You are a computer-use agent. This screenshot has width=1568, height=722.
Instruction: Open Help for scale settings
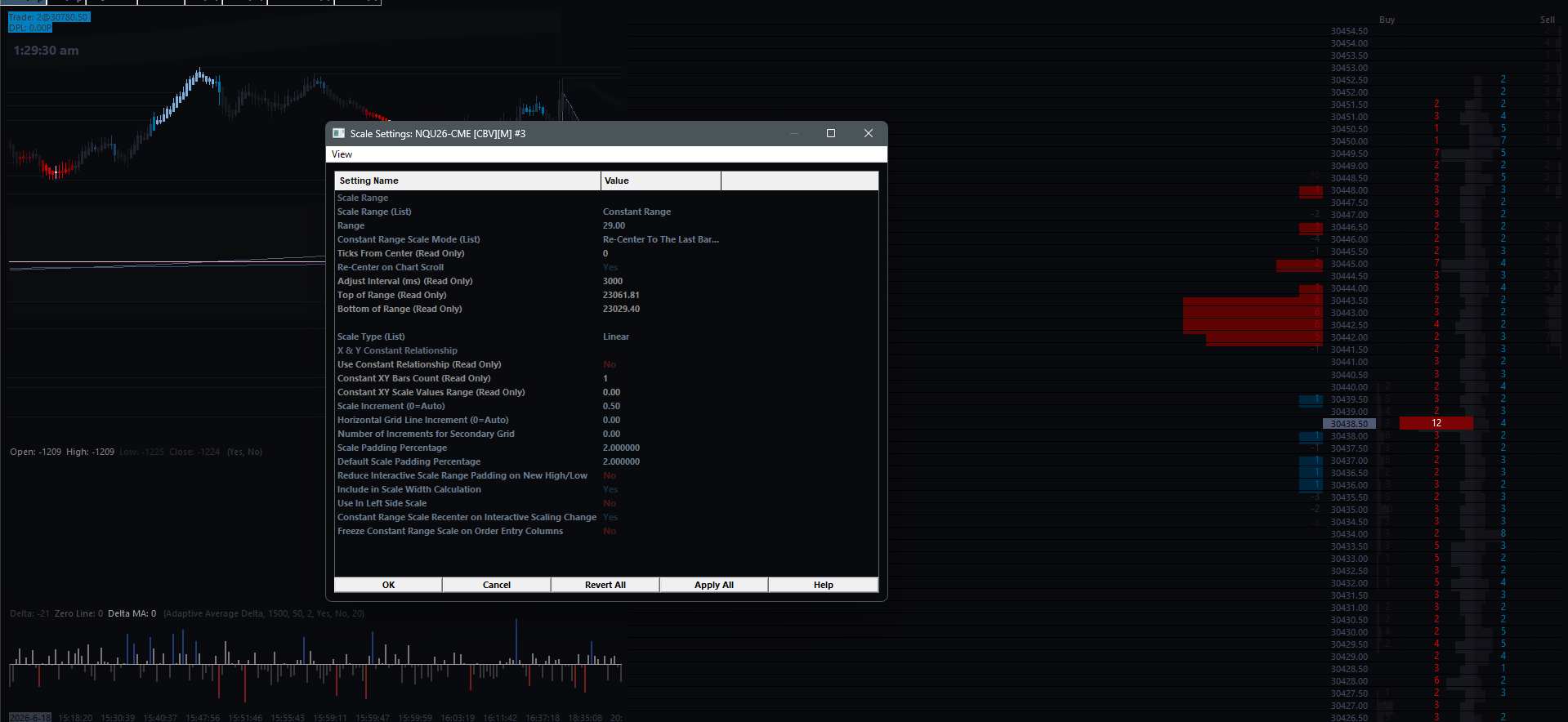pyautogui.click(x=824, y=585)
